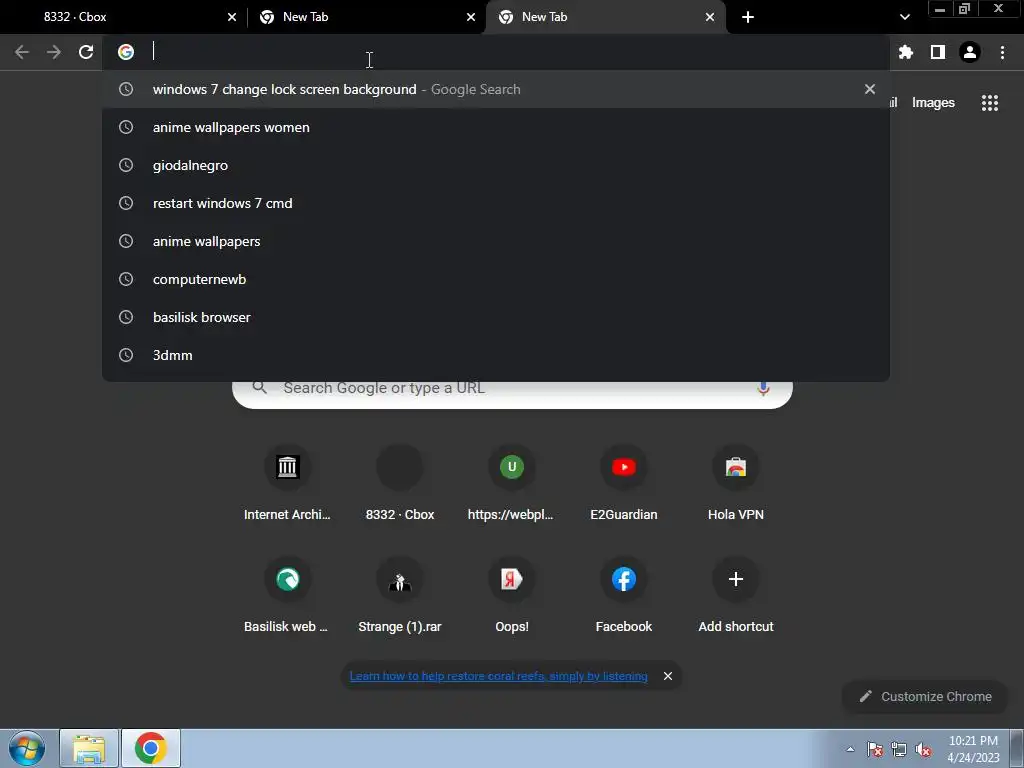Select suggestion basilisk browser
The image size is (1024, 768).
coord(496,317)
